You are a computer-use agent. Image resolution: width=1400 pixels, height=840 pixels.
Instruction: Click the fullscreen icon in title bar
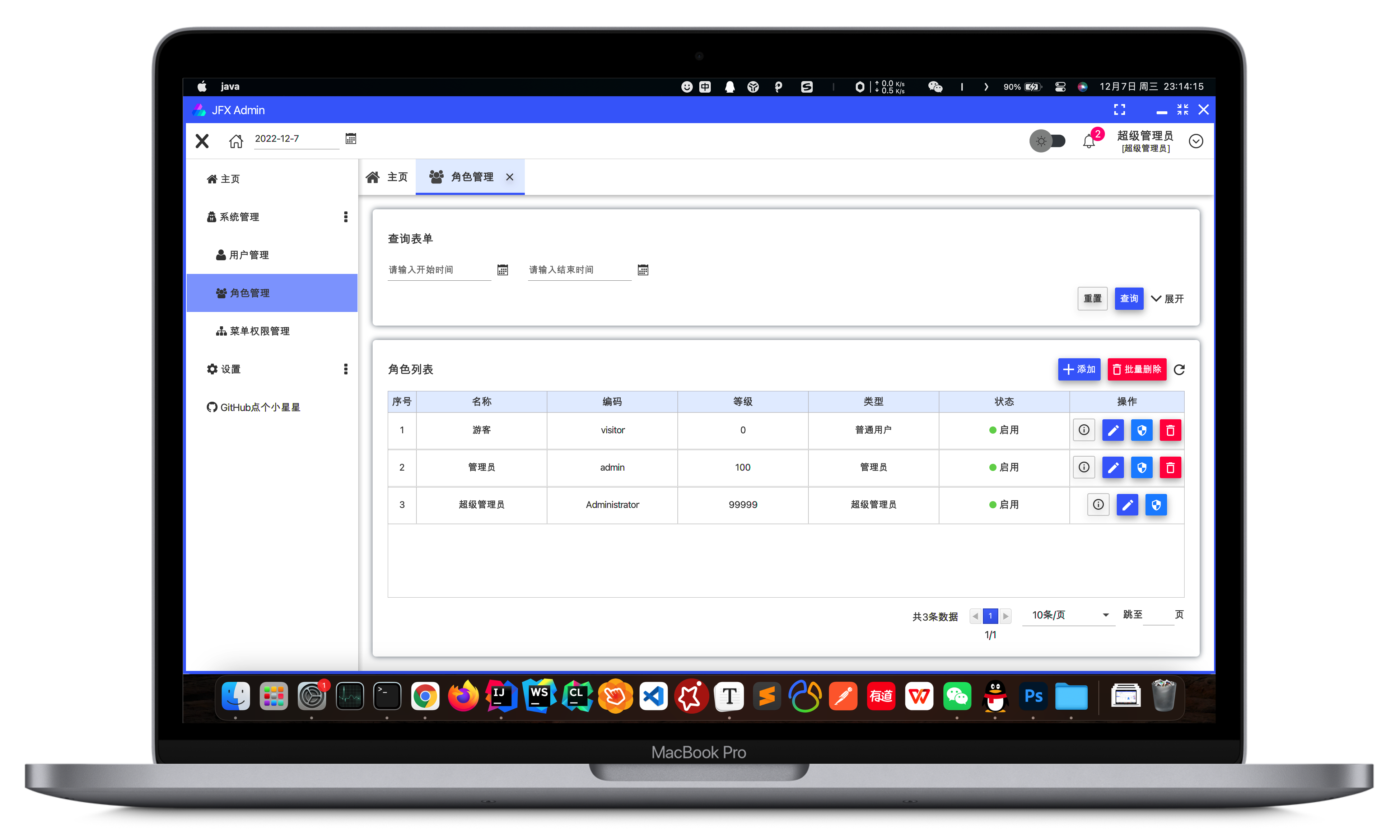pos(1119,110)
